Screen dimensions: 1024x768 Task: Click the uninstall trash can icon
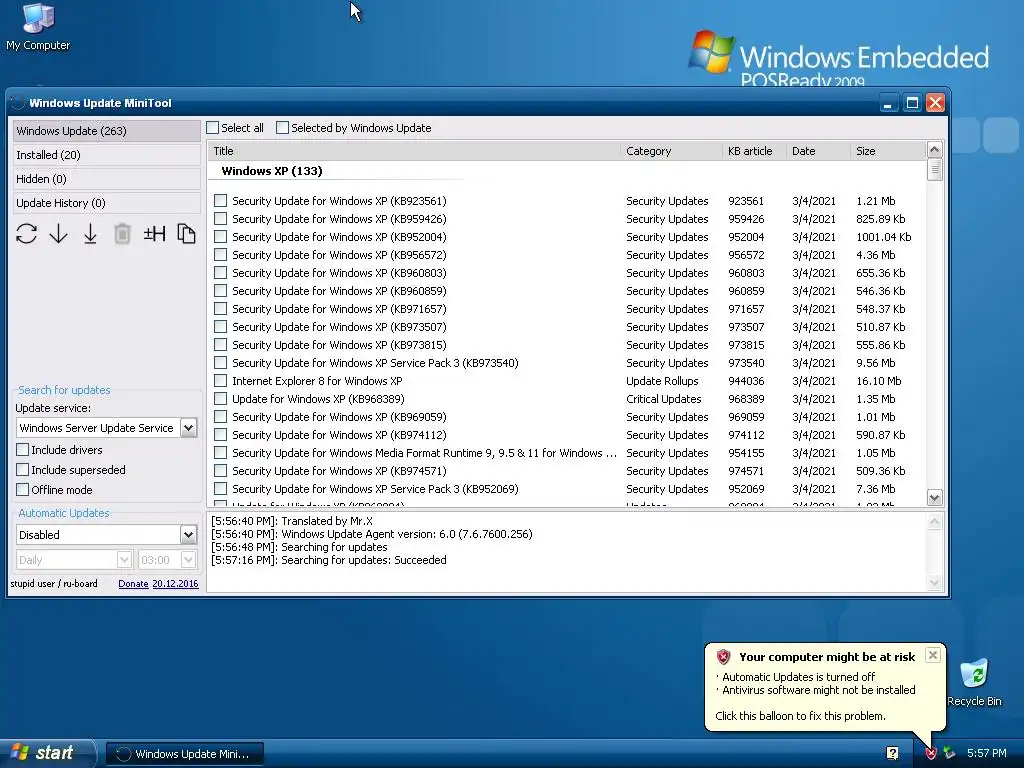coord(122,234)
